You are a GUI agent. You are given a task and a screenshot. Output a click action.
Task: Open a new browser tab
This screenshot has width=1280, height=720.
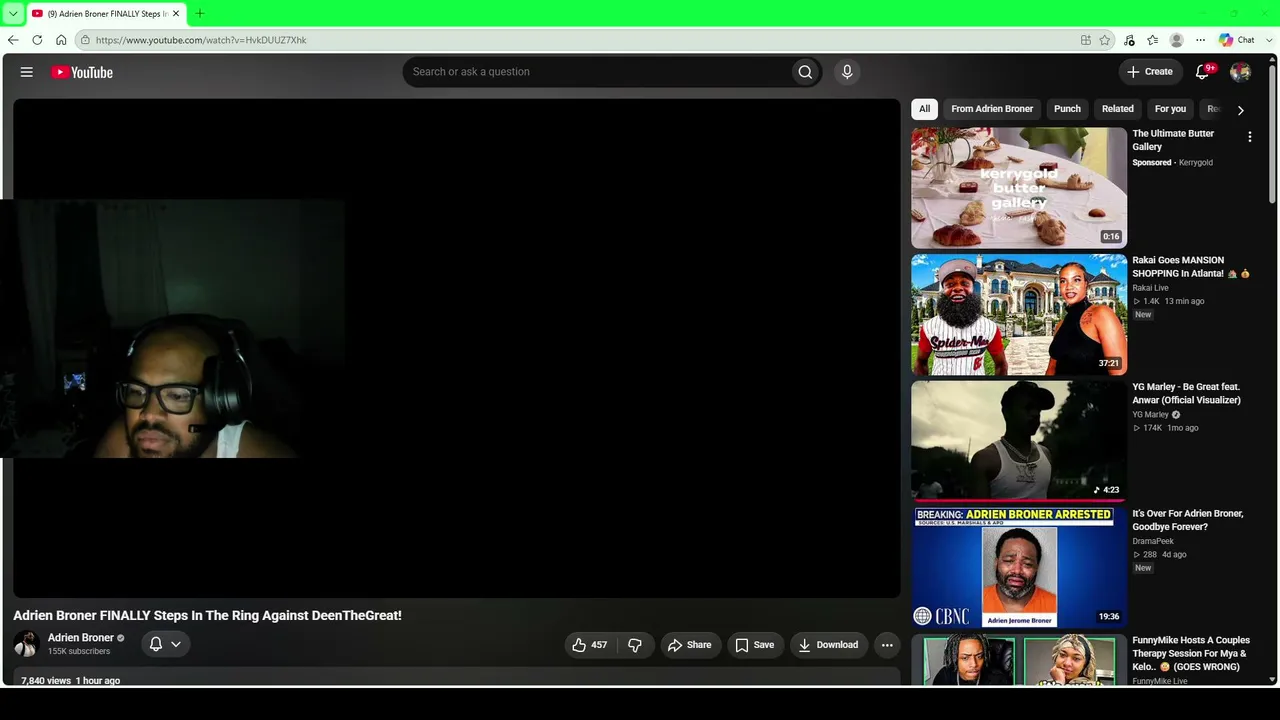pyautogui.click(x=199, y=13)
